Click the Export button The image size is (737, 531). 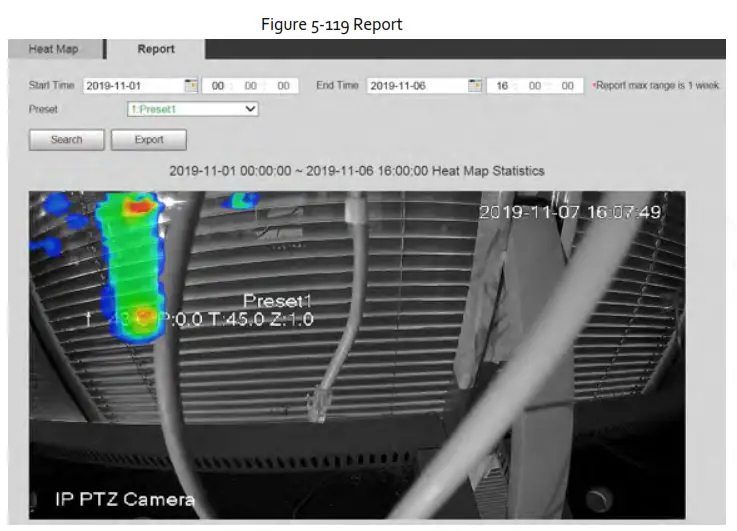pyautogui.click(x=149, y=140)
